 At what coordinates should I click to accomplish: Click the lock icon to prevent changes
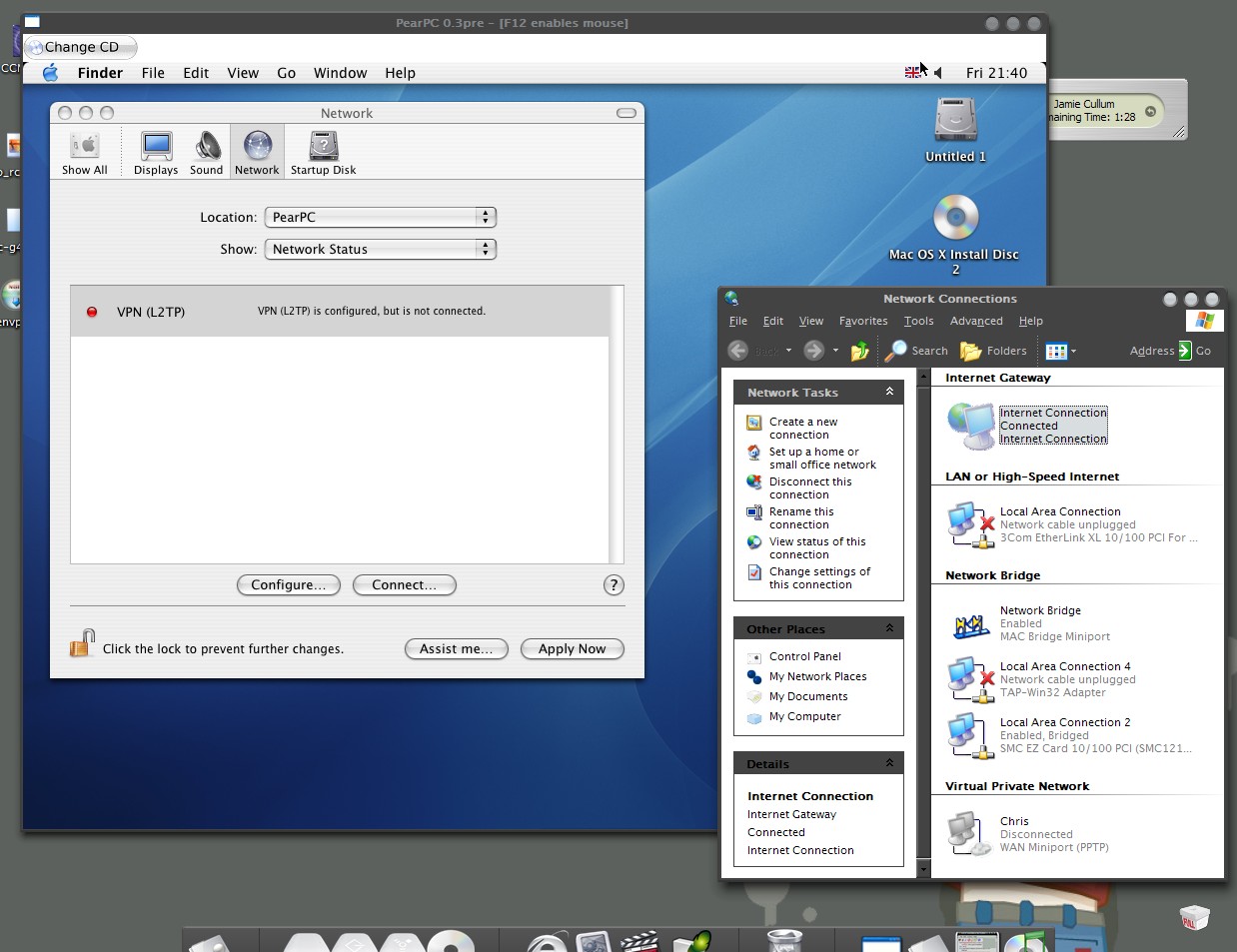[82, 642]
